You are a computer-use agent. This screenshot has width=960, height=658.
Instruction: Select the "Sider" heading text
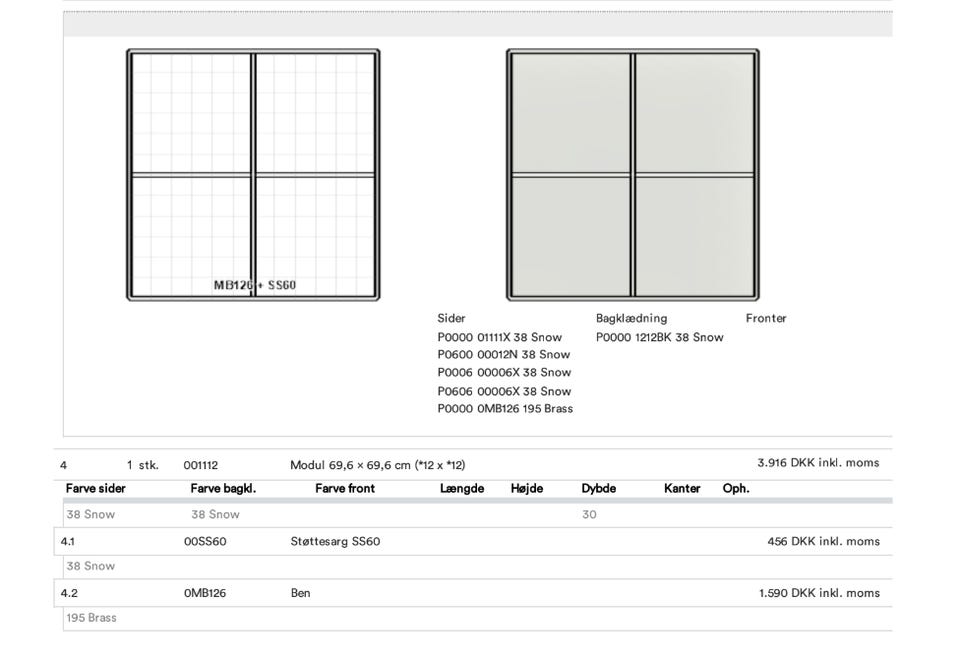tap(451, 318)
